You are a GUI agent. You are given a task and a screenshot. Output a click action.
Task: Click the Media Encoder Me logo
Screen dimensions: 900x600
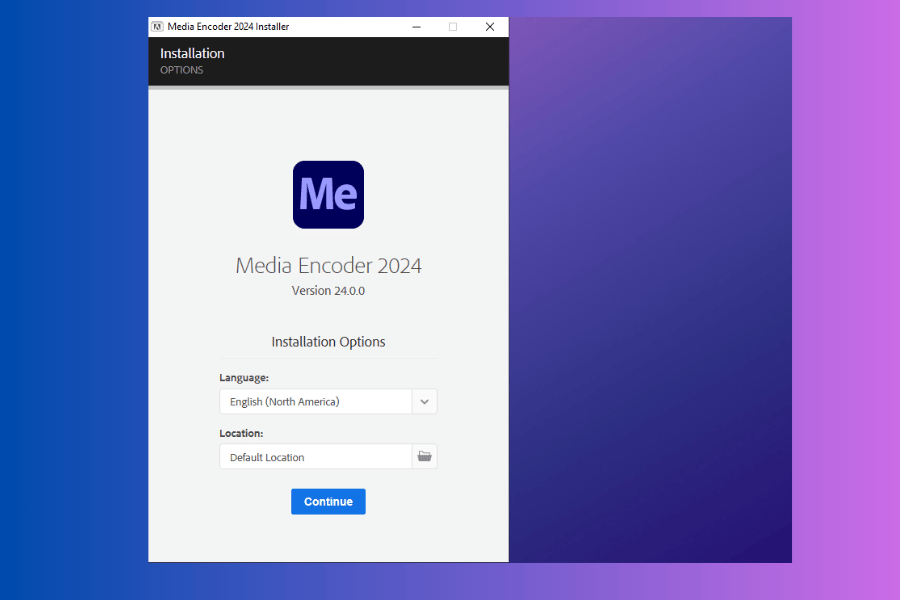click(x=328, y=194)
